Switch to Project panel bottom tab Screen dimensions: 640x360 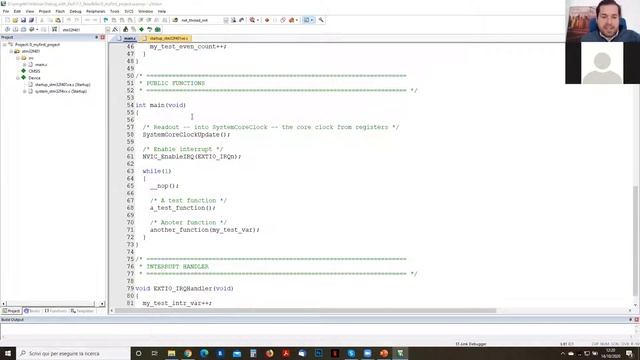click(x=11, y=311)
